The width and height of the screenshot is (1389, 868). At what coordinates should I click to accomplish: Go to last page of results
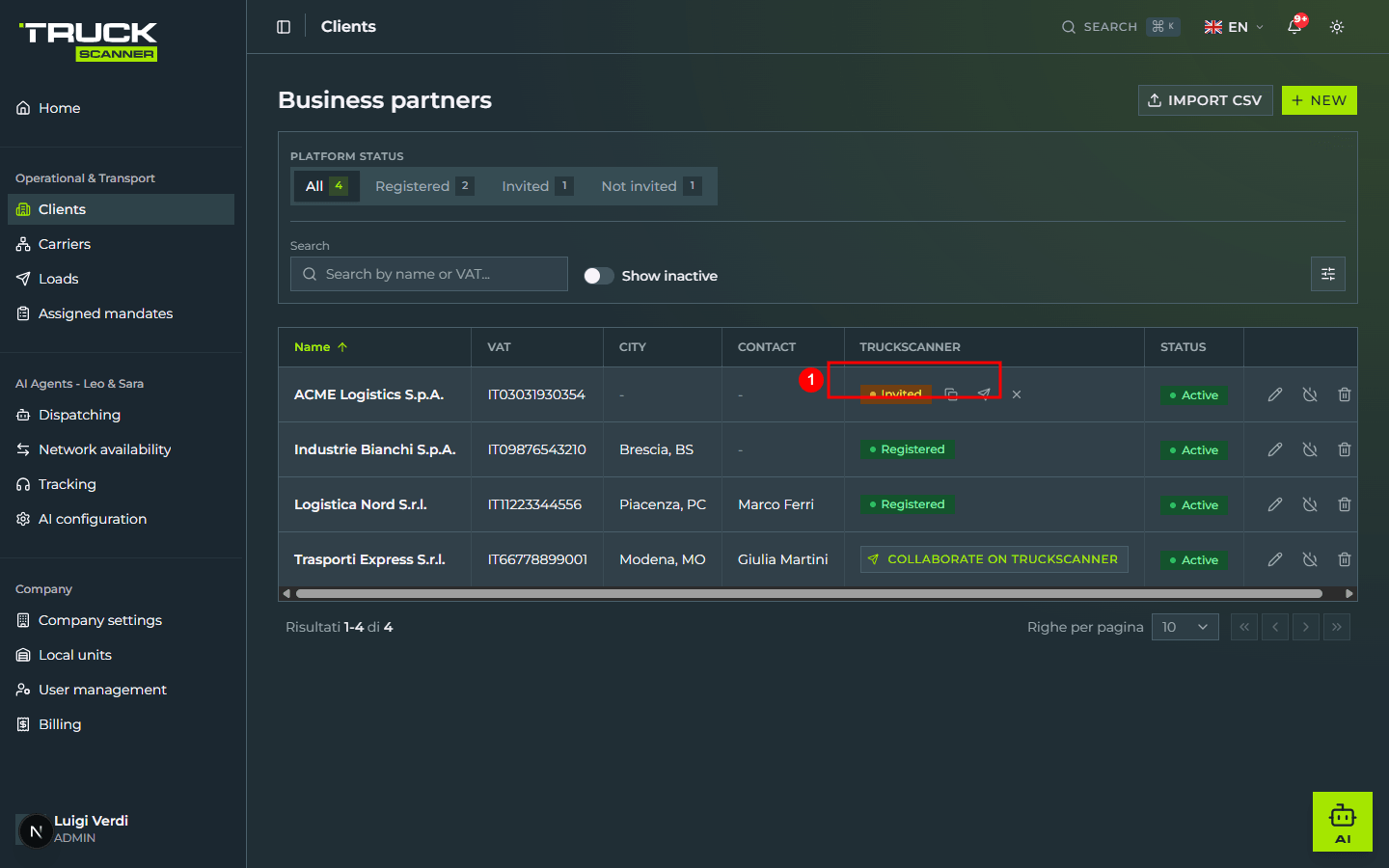coord(1337,627)
